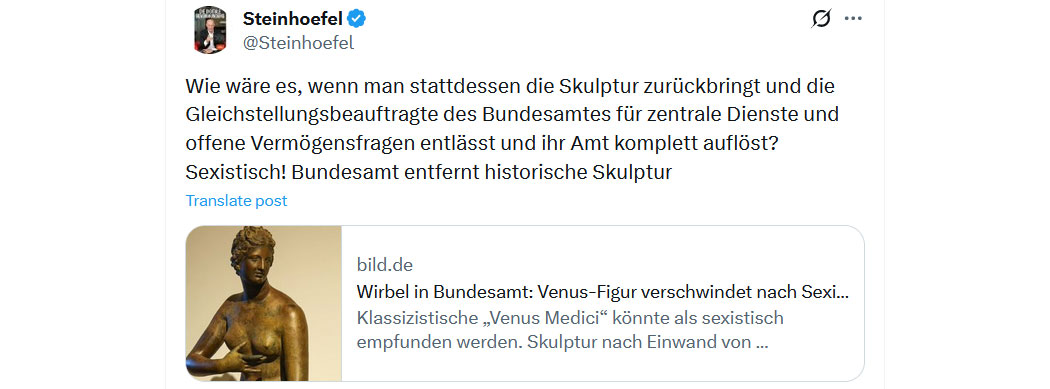Open the Steinhoefel profile avatar
The image size is (1050, 389).
(210, 29)
